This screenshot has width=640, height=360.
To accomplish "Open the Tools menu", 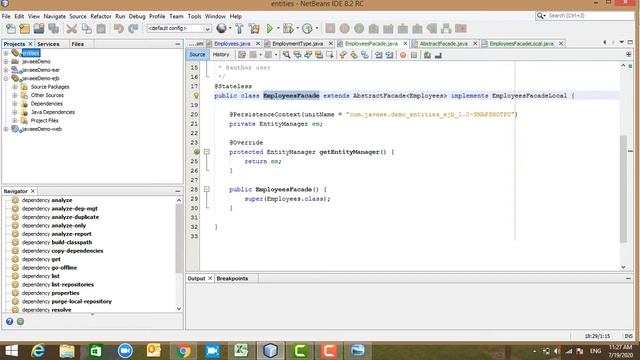I will 194,16.
